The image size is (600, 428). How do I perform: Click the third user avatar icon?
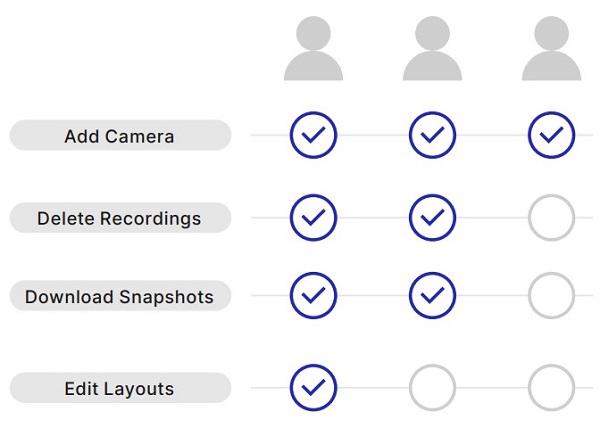pos(551,50)
